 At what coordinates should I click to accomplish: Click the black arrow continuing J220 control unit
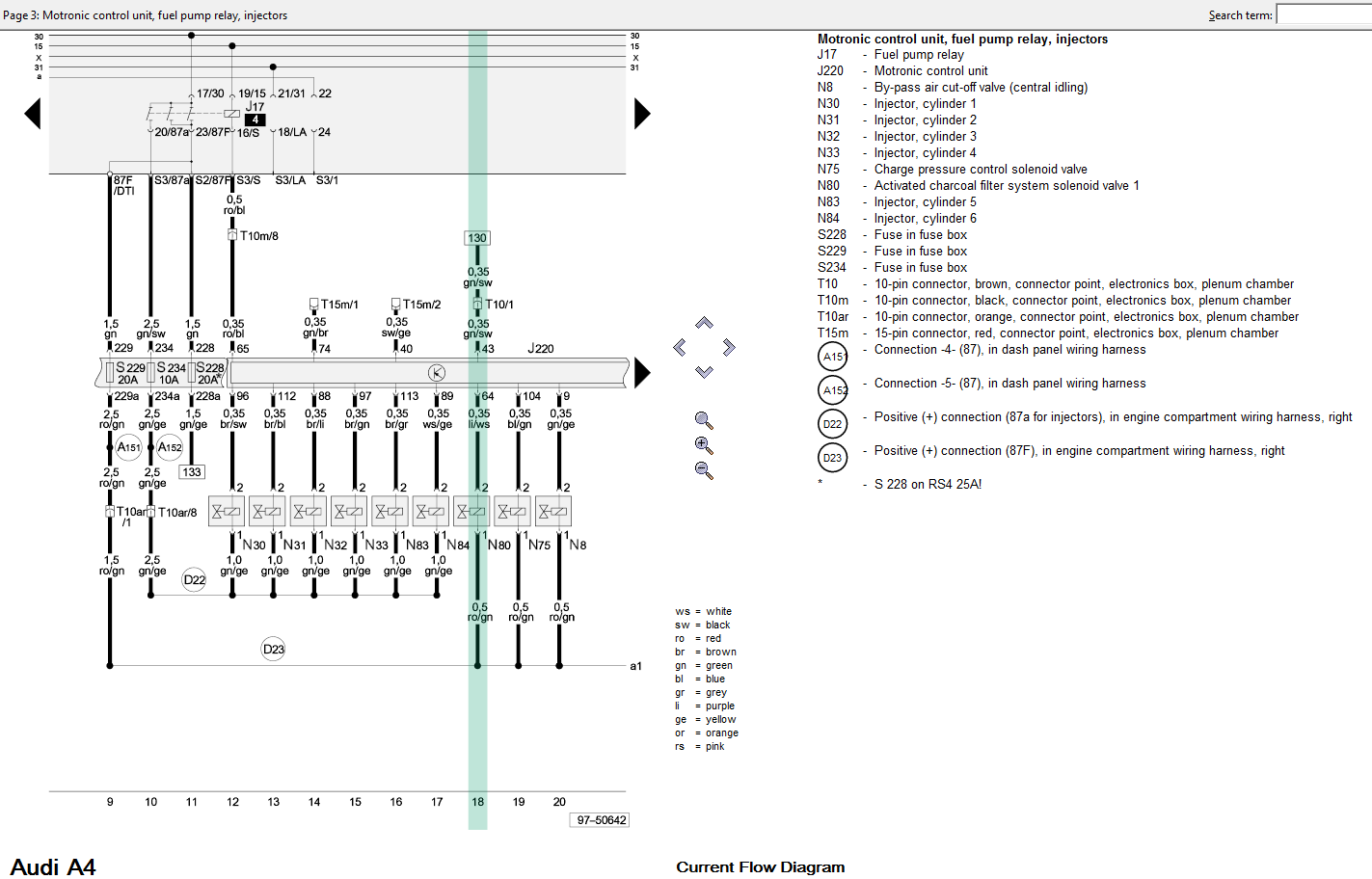click(x=642, y=372)
